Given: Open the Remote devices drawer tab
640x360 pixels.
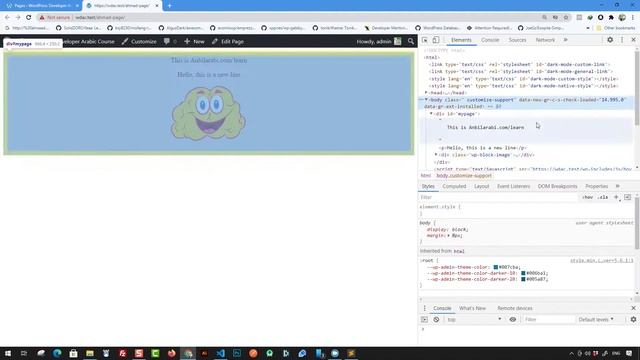Looking at the screenshot, I should (x=515, y=308).
